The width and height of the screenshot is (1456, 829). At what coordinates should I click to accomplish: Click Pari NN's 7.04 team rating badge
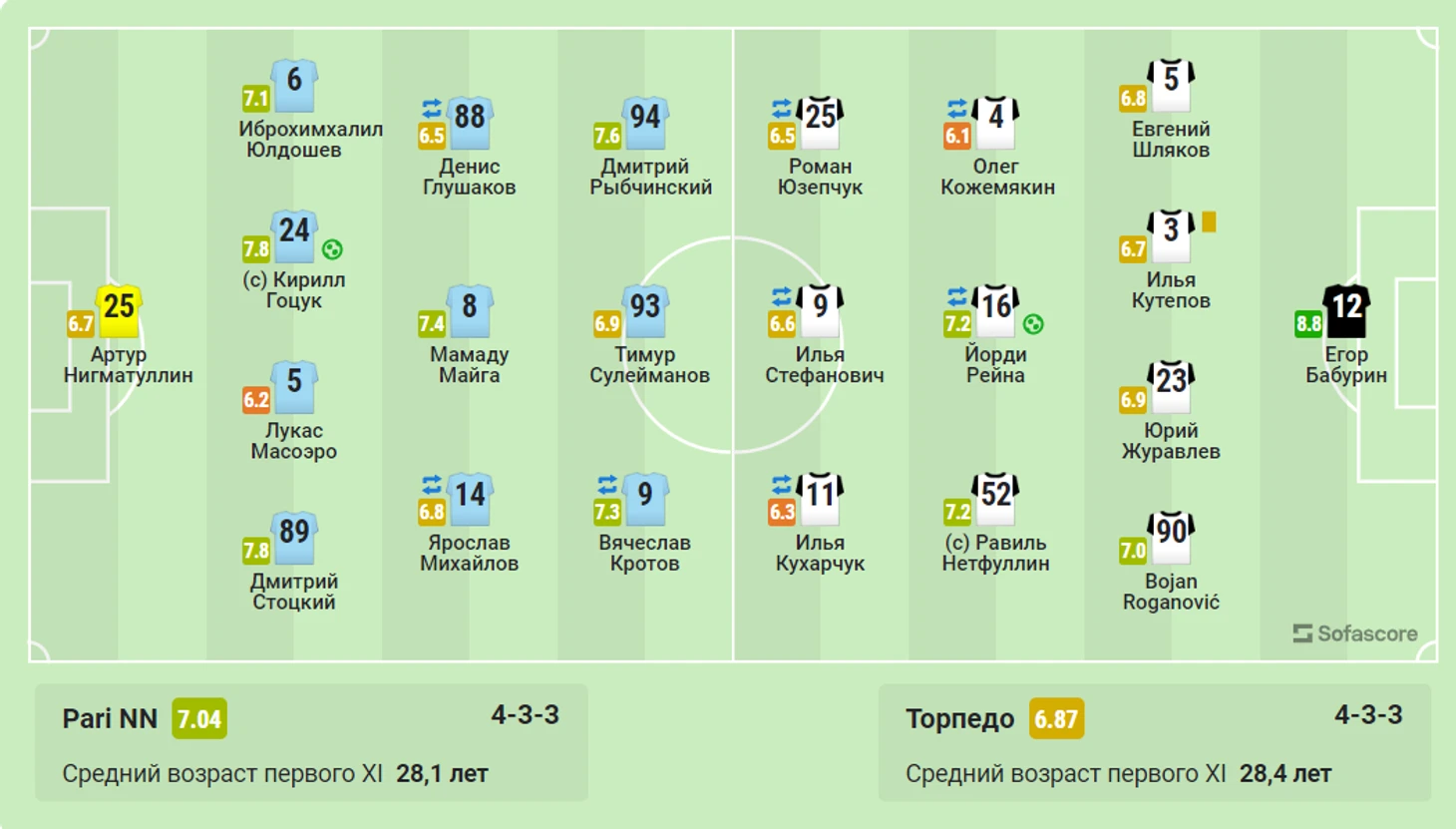tap(199, 718)
